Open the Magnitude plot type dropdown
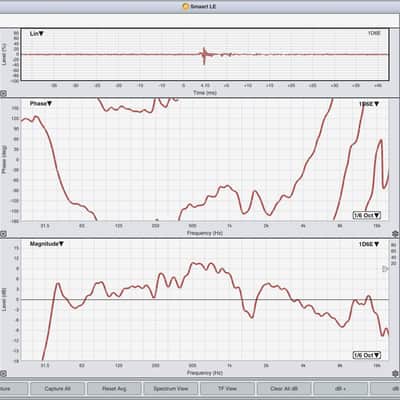 (x=47, y=244)
